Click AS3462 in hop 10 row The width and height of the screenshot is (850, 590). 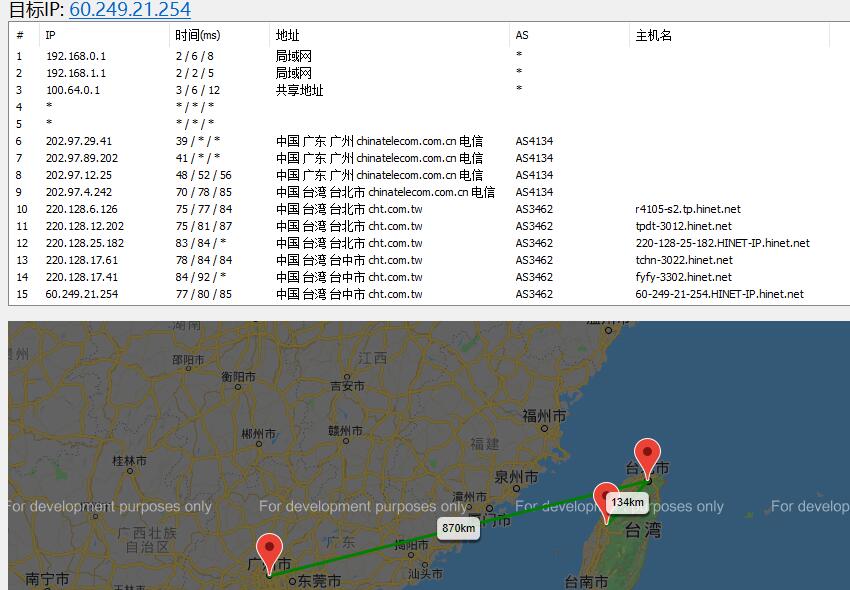(535, 209)
